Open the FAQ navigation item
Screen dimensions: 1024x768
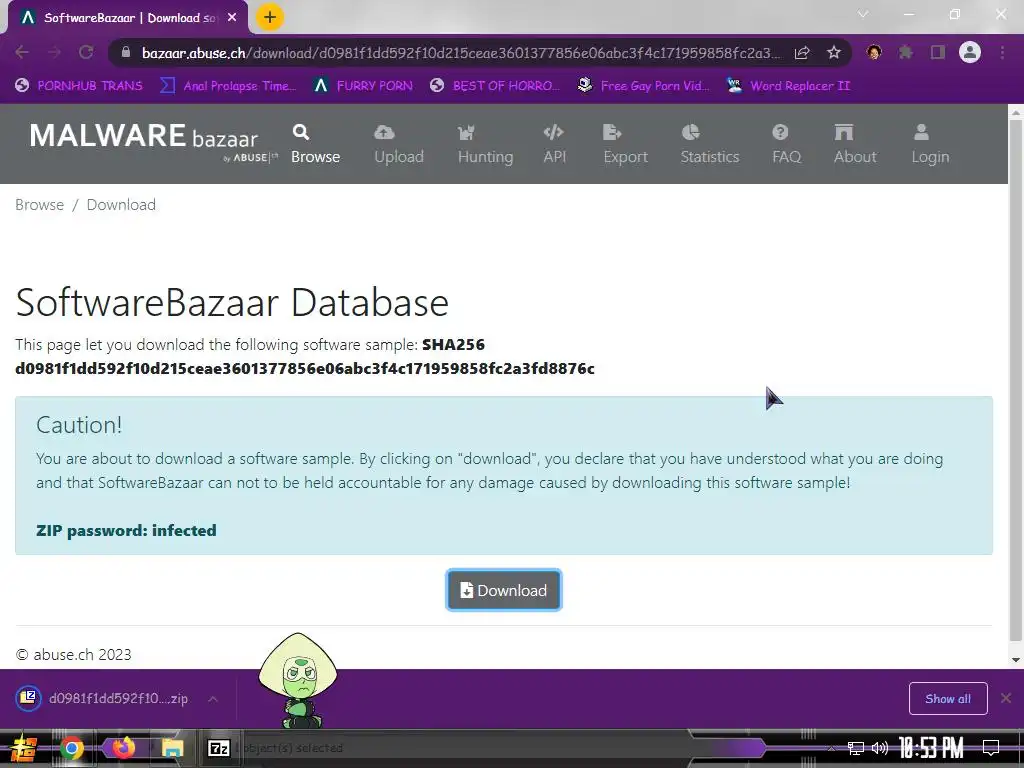coord(786,144)
